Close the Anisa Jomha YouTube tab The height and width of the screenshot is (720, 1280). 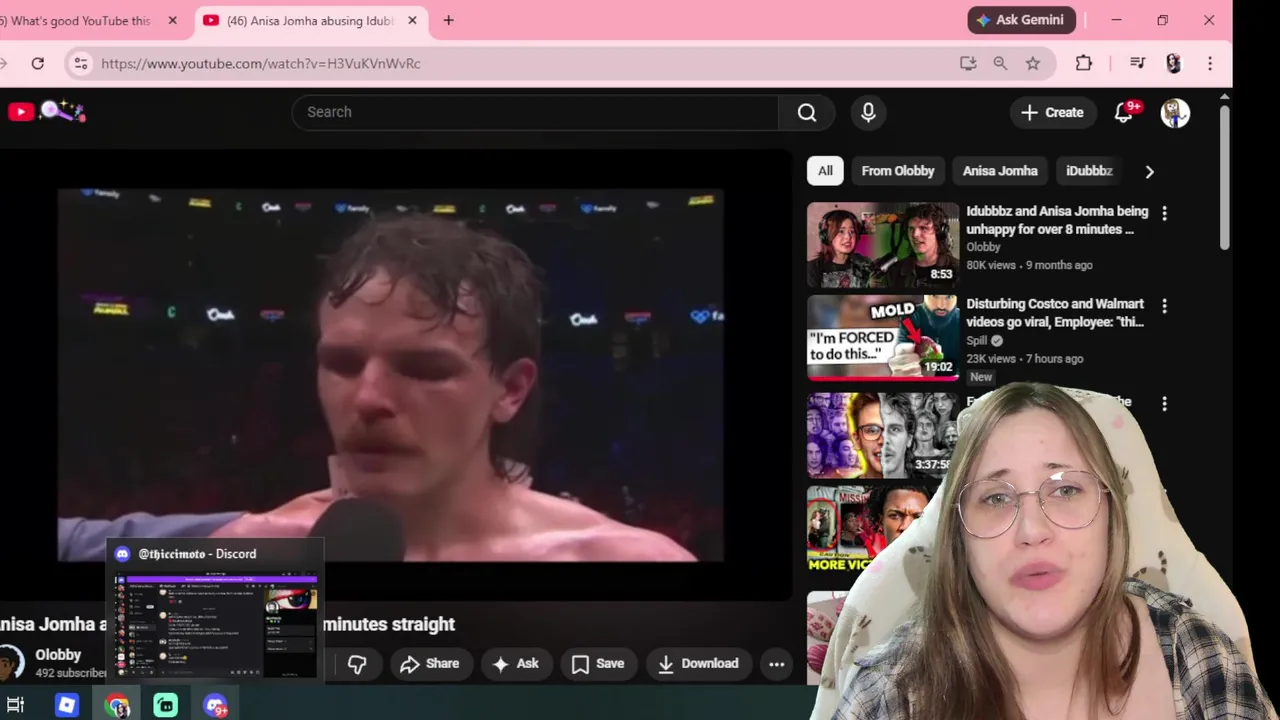[x=412, y=20]
